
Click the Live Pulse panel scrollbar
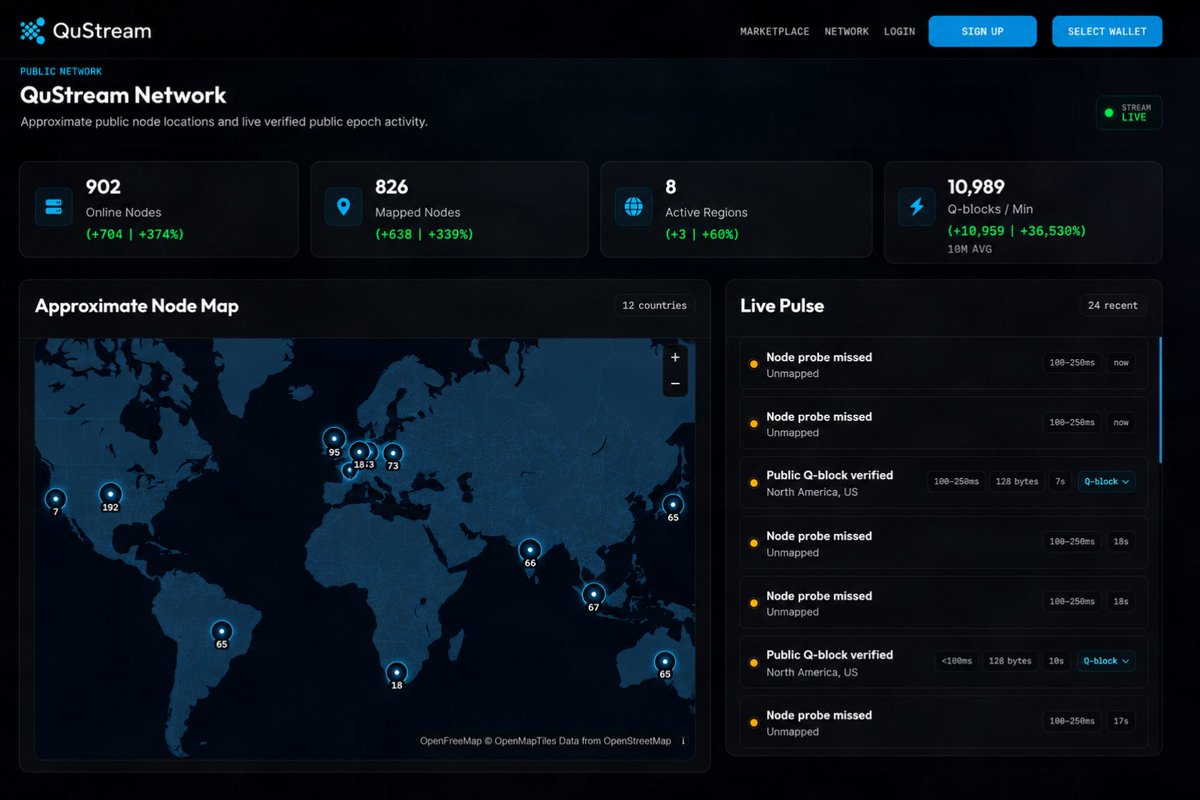tap(1160, 400)
